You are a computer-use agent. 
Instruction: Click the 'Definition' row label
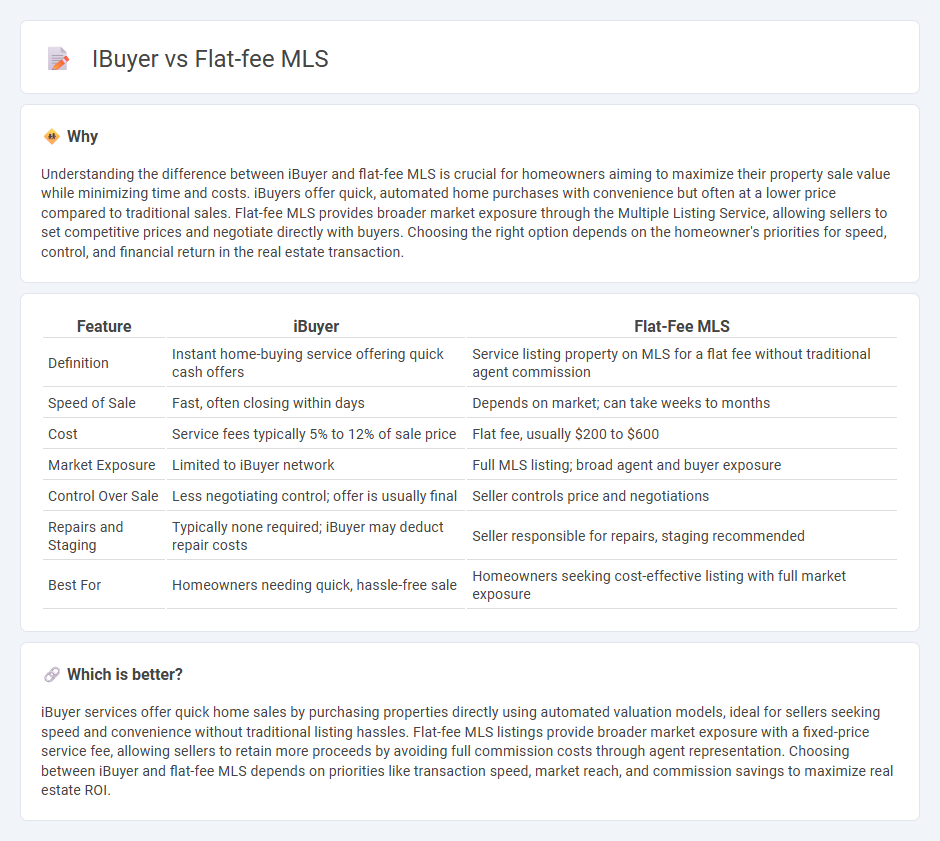pyautogui.click(x=78, y=363)
